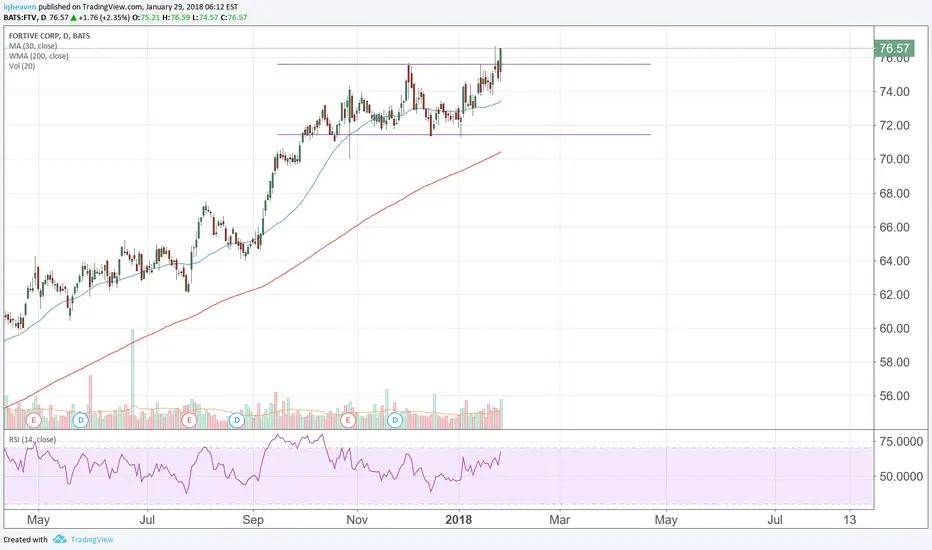This screenshot has height=550, width=932.
Task: Click the 66.00 price axis label
Action: click(894, 227)
